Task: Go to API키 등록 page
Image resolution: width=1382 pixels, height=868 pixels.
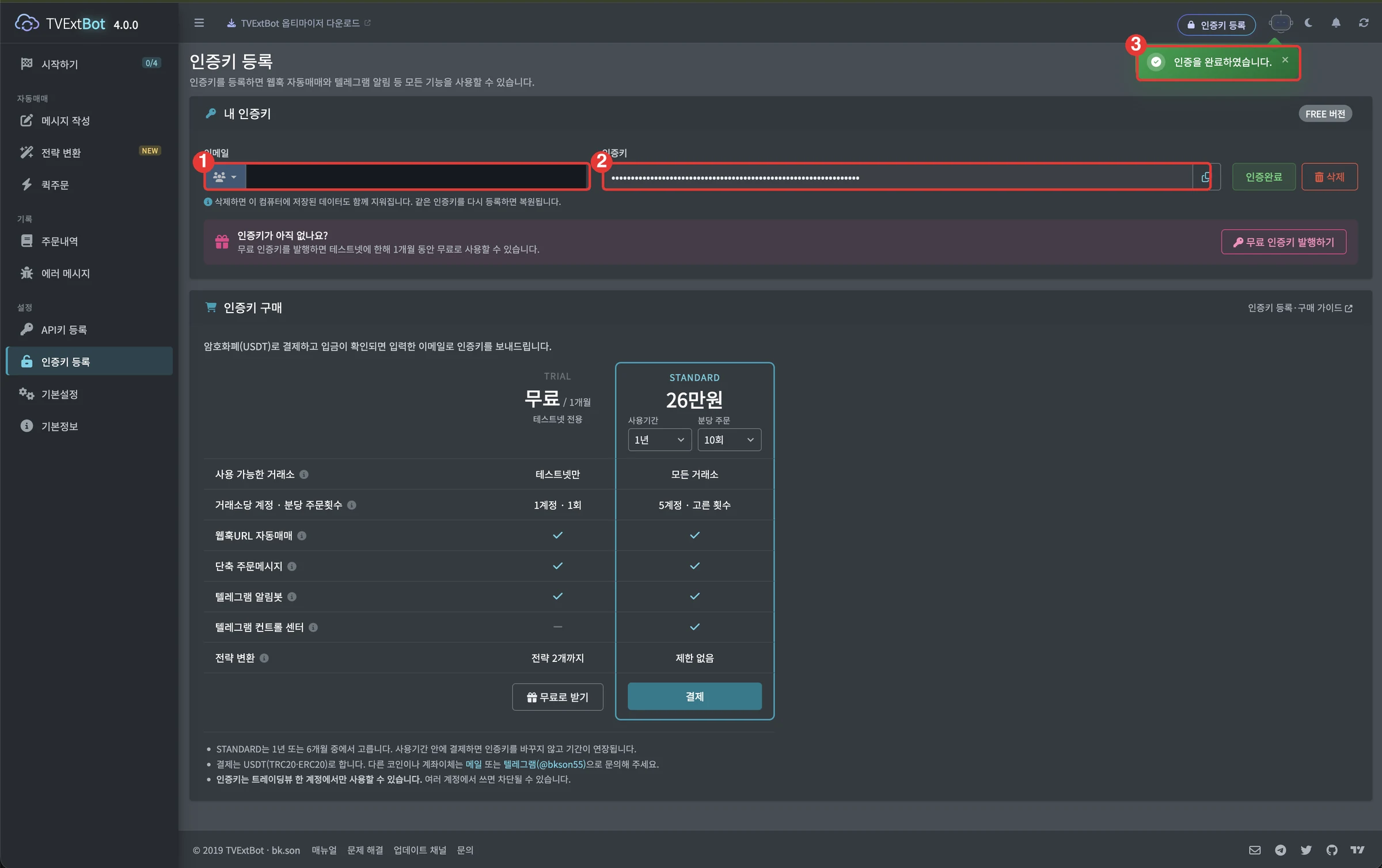Action: [x=89, y=330]
